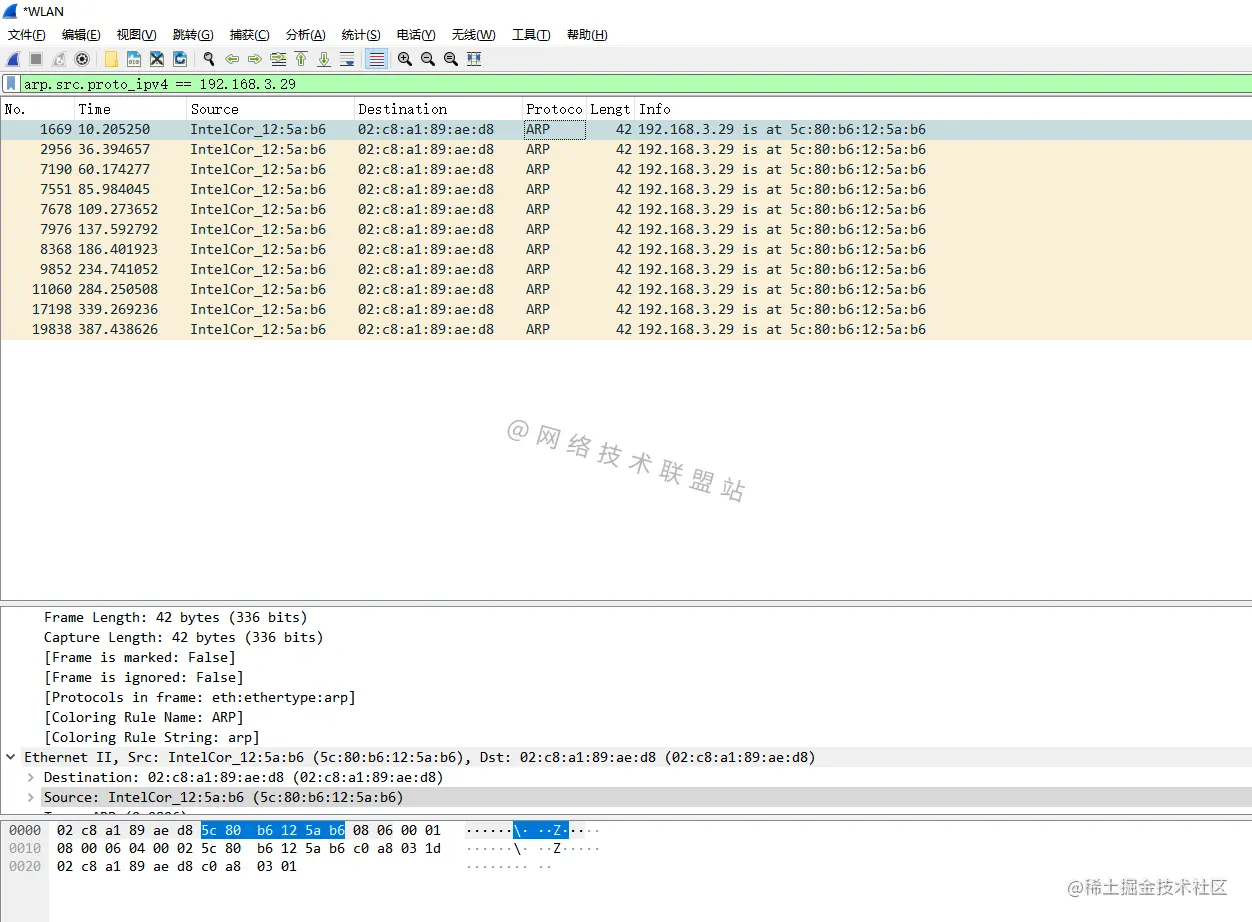1252x922 pixels.
Task: Open the 帮助(H) menu
Action: [x=587, y=35]
